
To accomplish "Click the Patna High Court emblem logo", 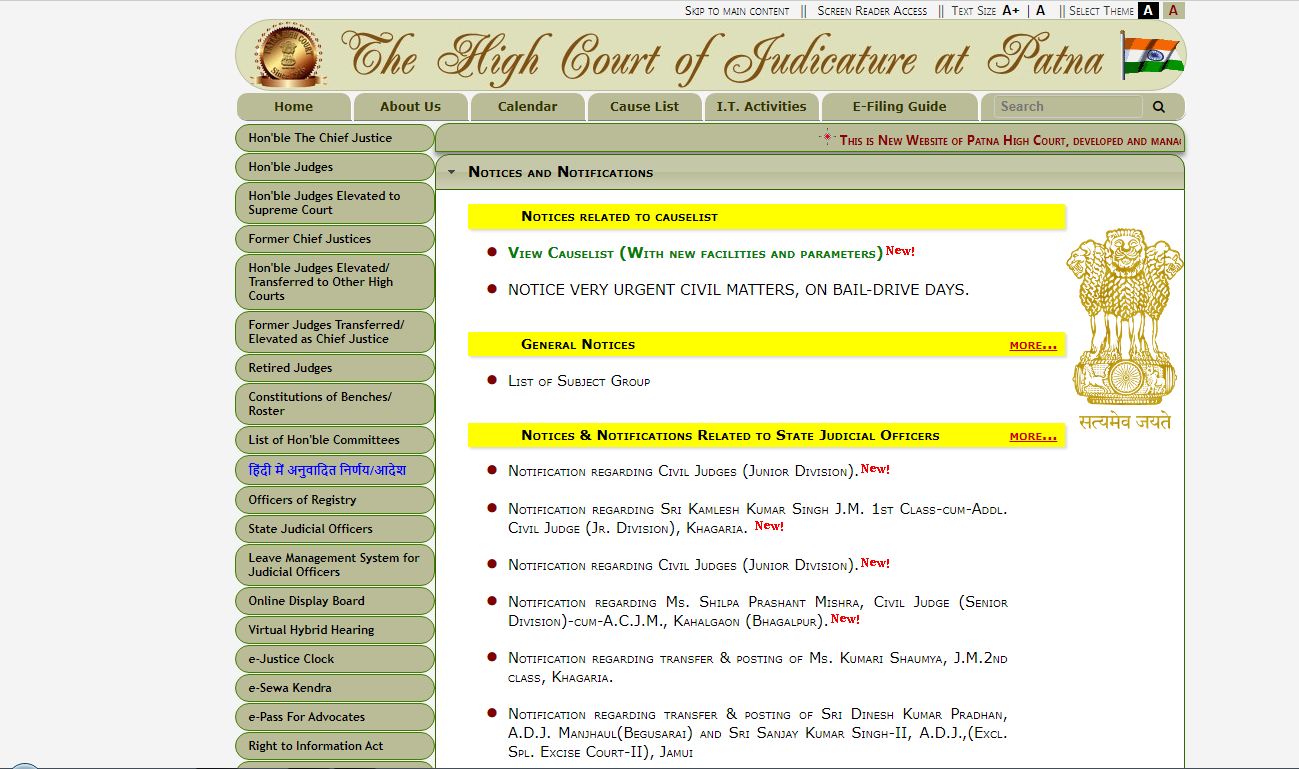I will 288,55.
